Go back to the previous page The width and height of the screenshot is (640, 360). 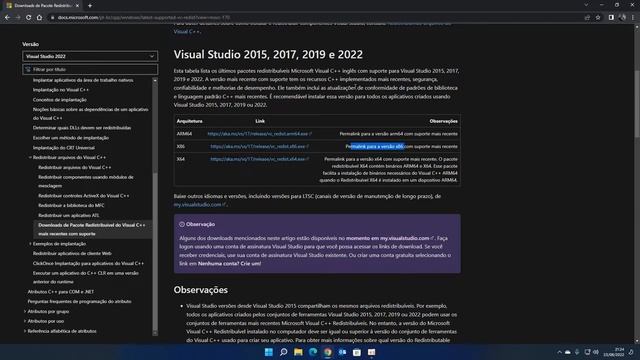(x=7, y=18)
